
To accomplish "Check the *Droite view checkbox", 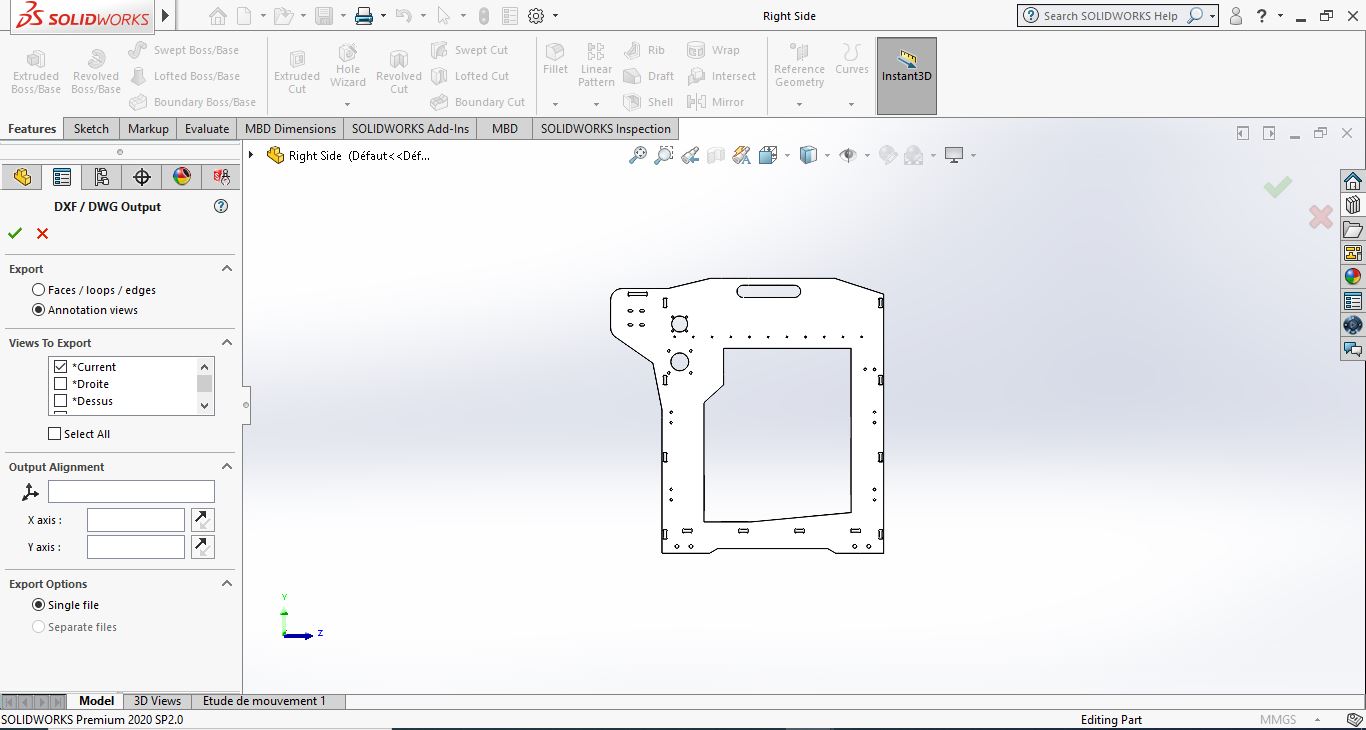I will click(61, 384).
